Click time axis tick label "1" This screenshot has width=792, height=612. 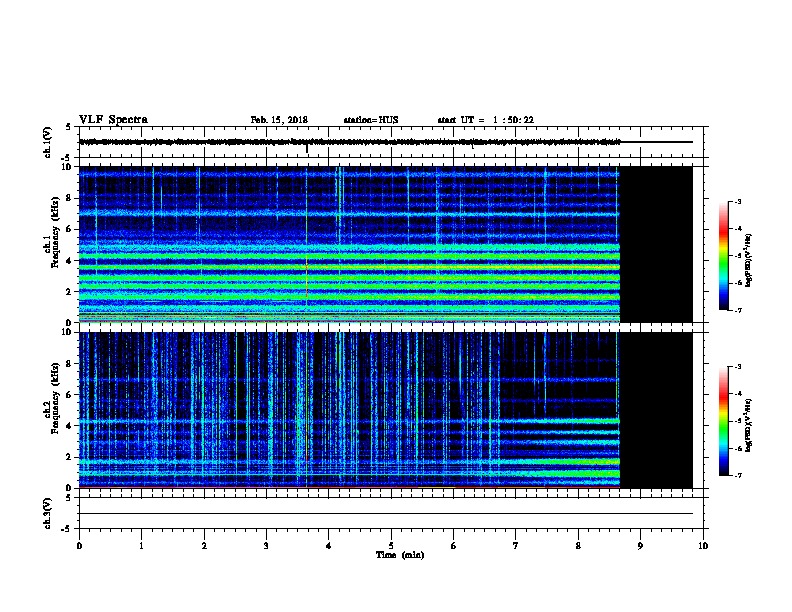(141, 546)
